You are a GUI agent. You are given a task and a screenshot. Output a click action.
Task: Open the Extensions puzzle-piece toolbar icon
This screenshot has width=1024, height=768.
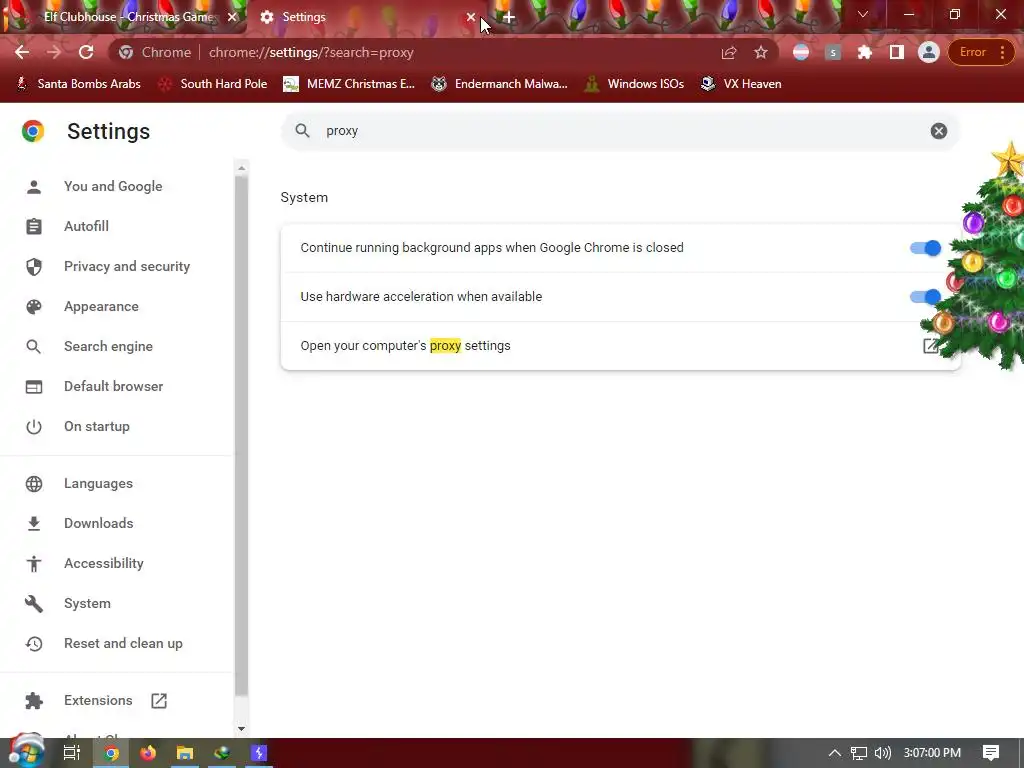pos(865,52)
